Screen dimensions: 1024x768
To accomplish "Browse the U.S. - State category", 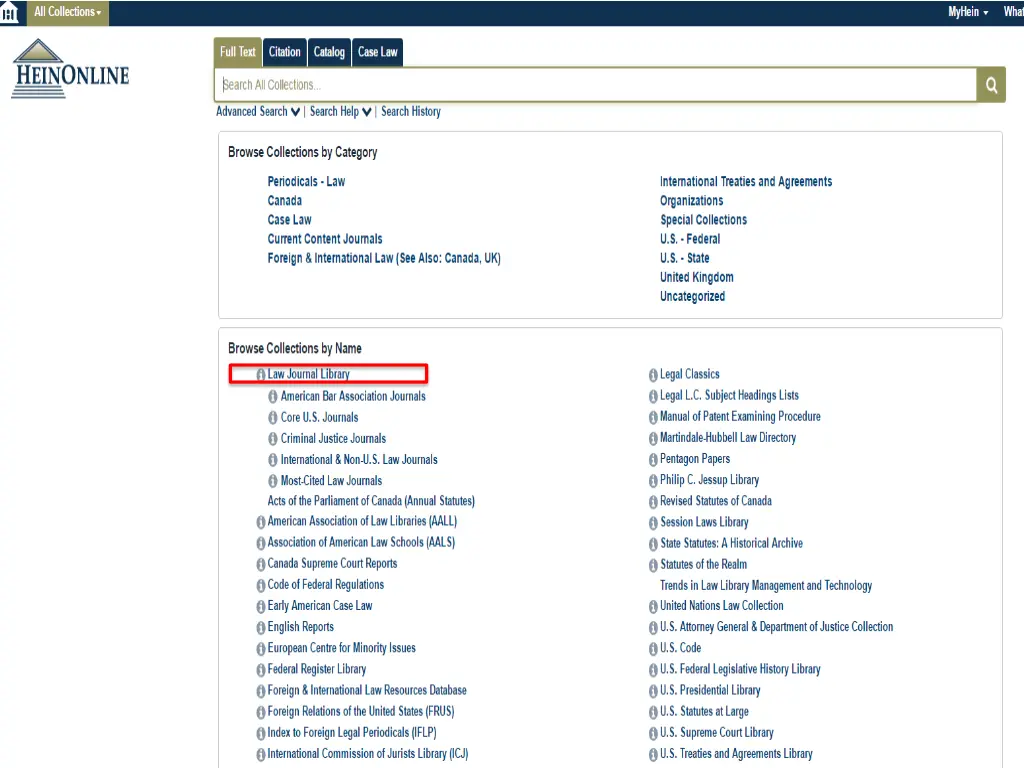I will [x=684, y=258].
